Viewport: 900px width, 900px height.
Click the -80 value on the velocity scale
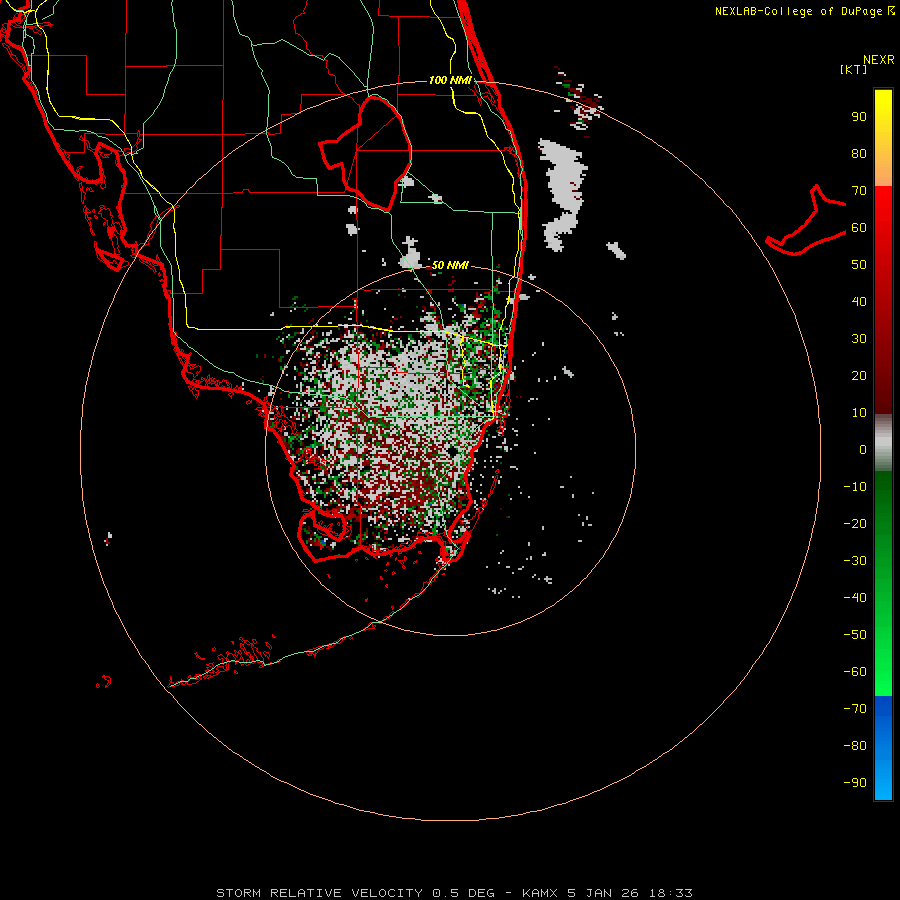855,746
